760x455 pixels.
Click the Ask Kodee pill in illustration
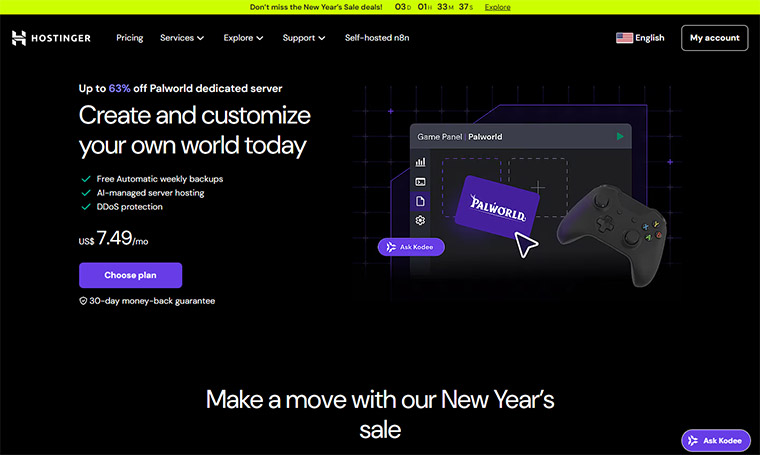(x=411, y=247)
